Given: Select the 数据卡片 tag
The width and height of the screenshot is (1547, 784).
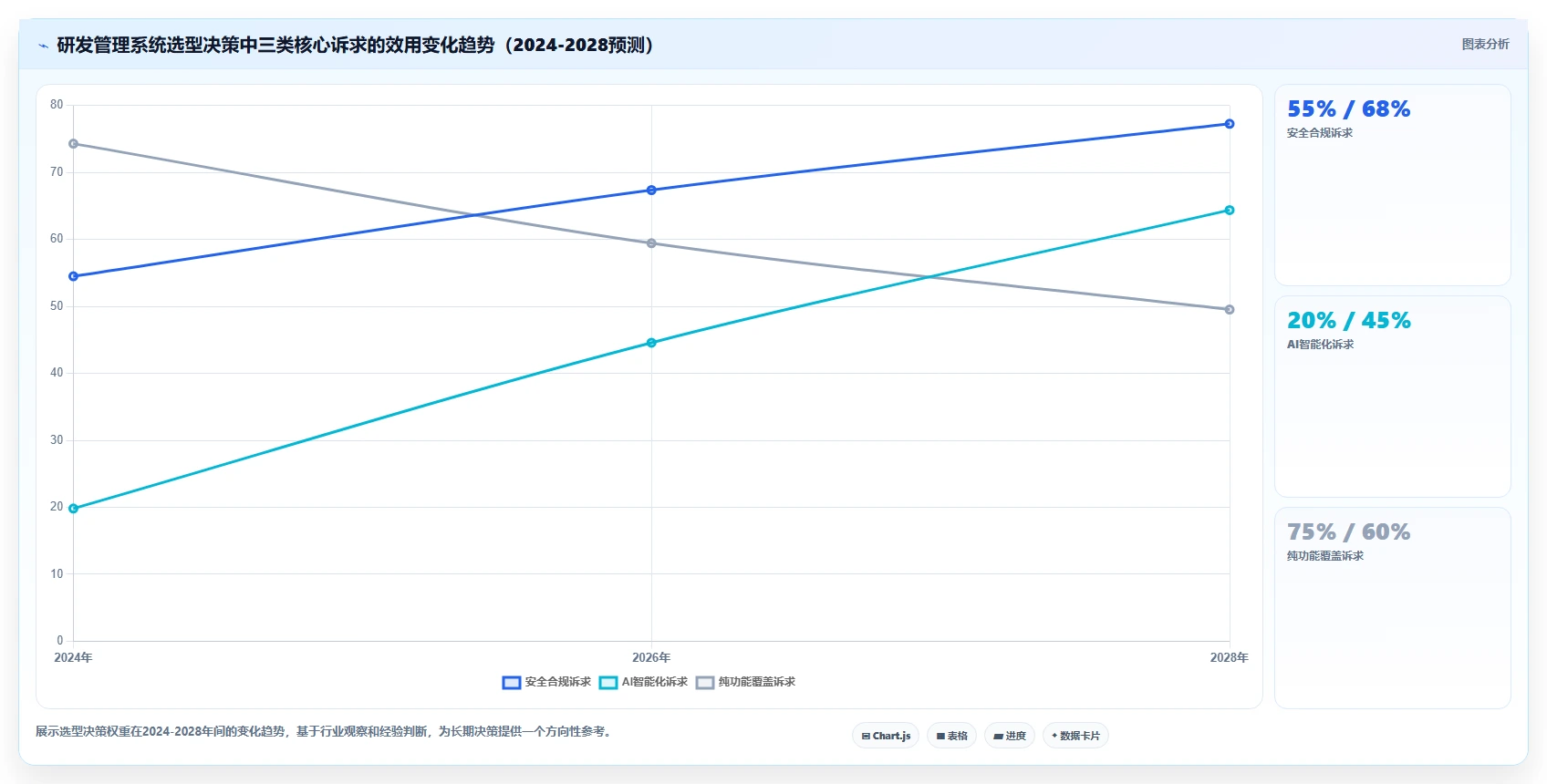Looking at the screenshot, I should click(x=1075, y=736).
